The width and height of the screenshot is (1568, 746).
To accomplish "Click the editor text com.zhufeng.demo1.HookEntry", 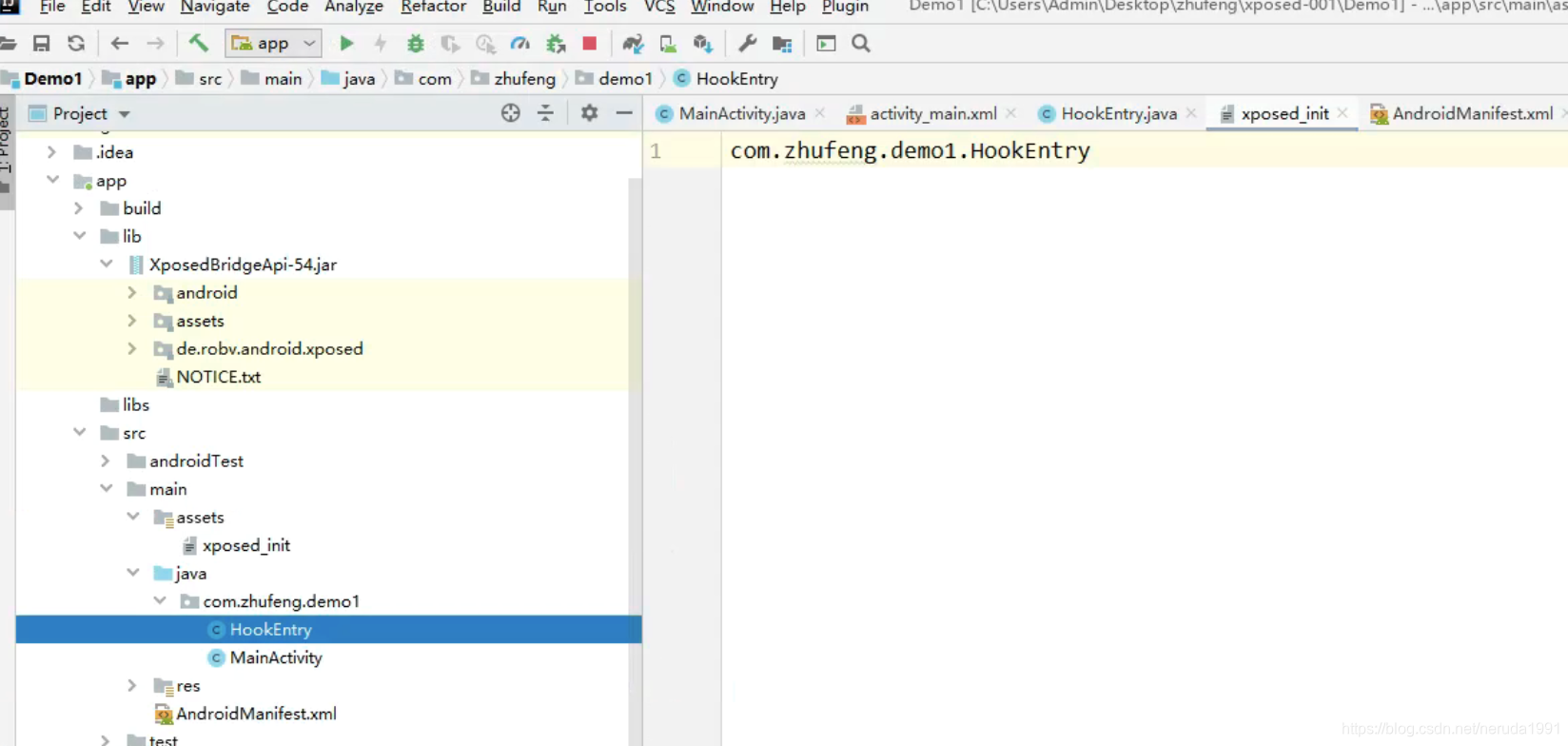I will [x=910, y=151].
